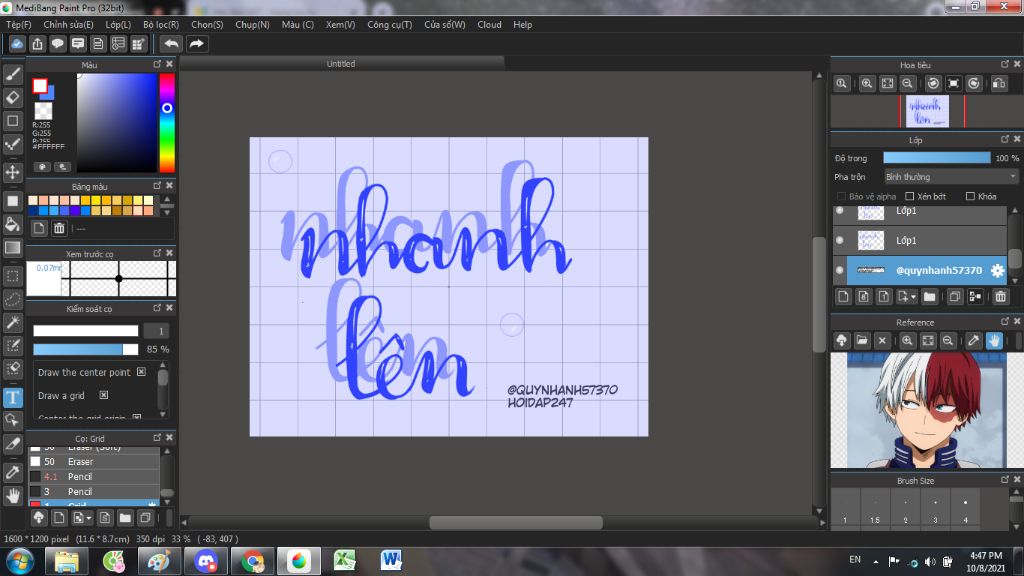
Task: Open add-brush dropdown arrow in Cọ panel
Action: click(x=89, y=518)
